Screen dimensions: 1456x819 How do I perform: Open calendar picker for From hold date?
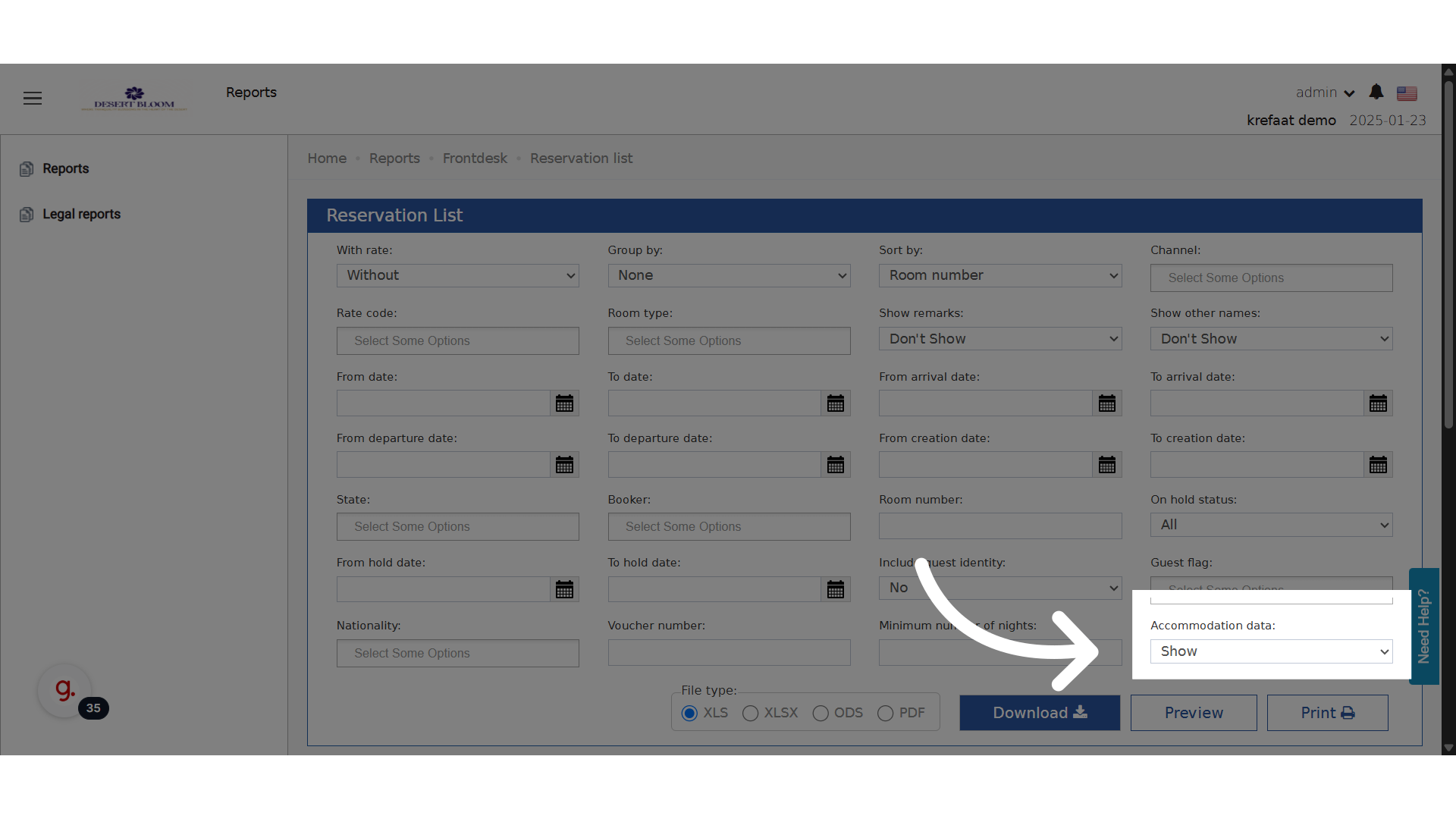click(x=564, y=589)
